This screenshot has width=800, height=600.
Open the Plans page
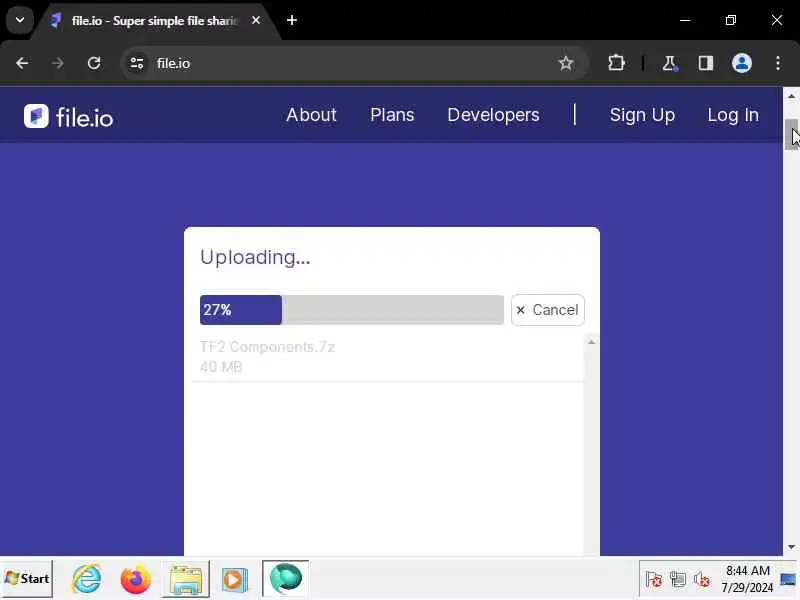tap(392, 115)
